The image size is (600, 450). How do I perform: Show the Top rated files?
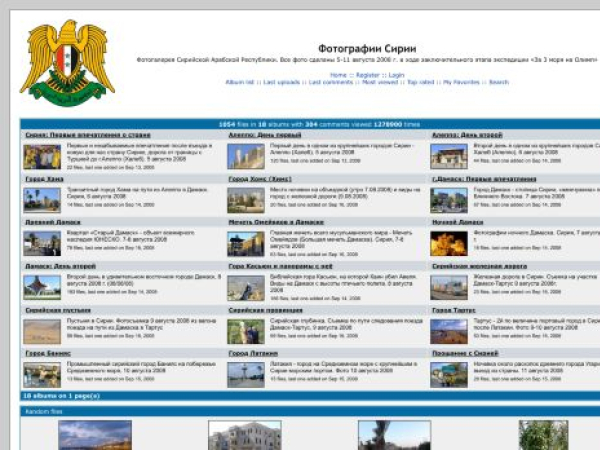pyautogui.click(x=421, y=82)
